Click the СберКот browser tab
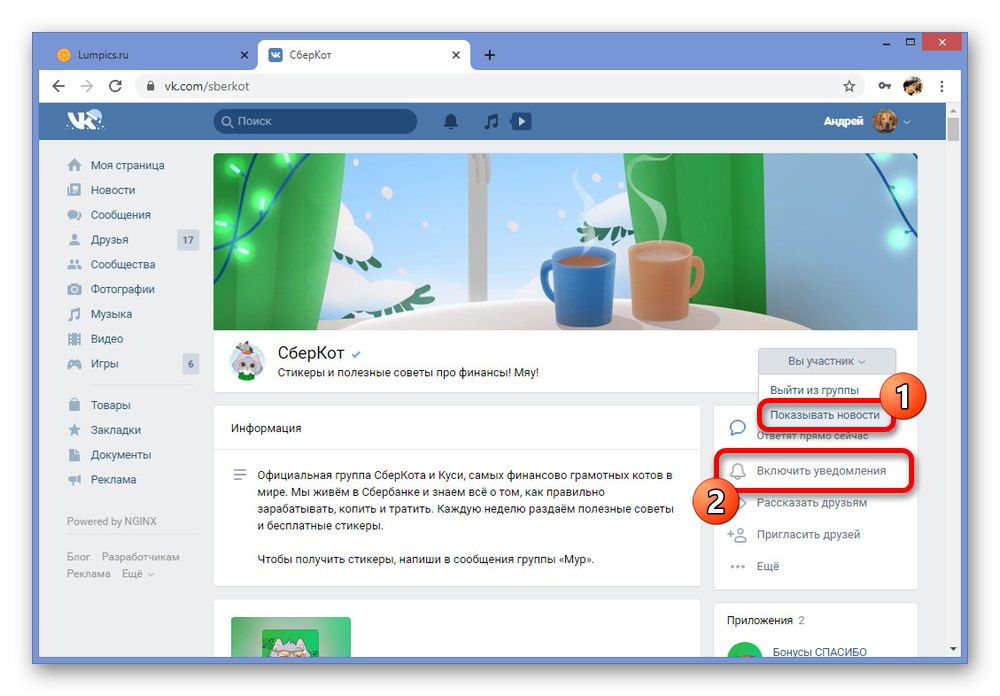The width and height of the screenshot is (1000, 696). click(364, 55)
